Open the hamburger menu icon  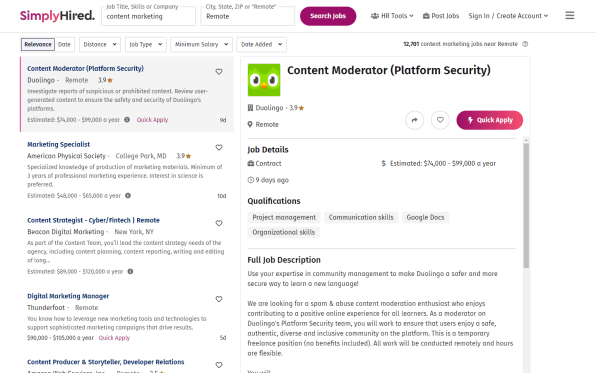(569, 16)
